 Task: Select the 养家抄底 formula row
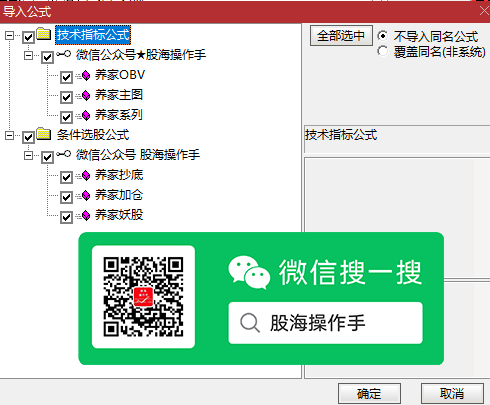click(x=119, y=175)
